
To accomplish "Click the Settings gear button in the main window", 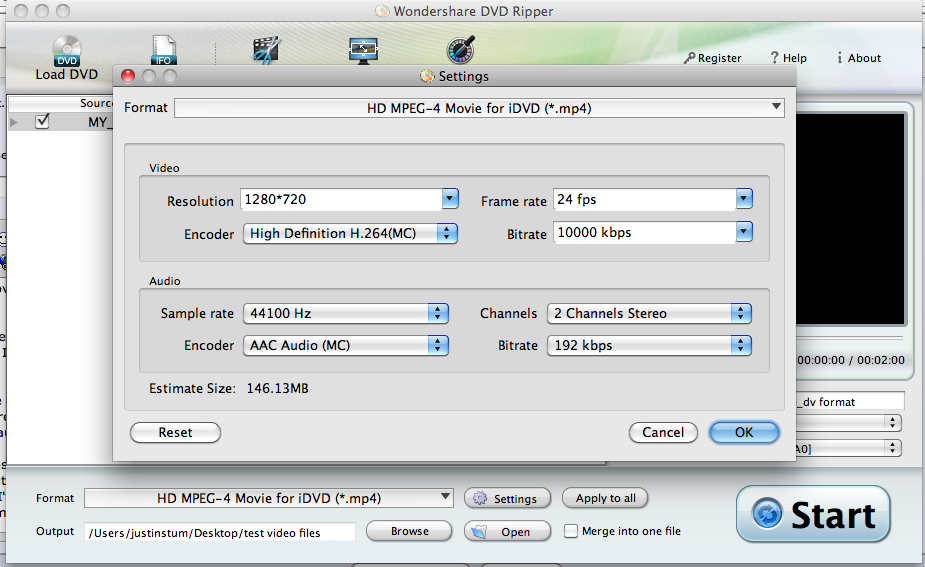I will pyautogui.click(x=507, y=499).
